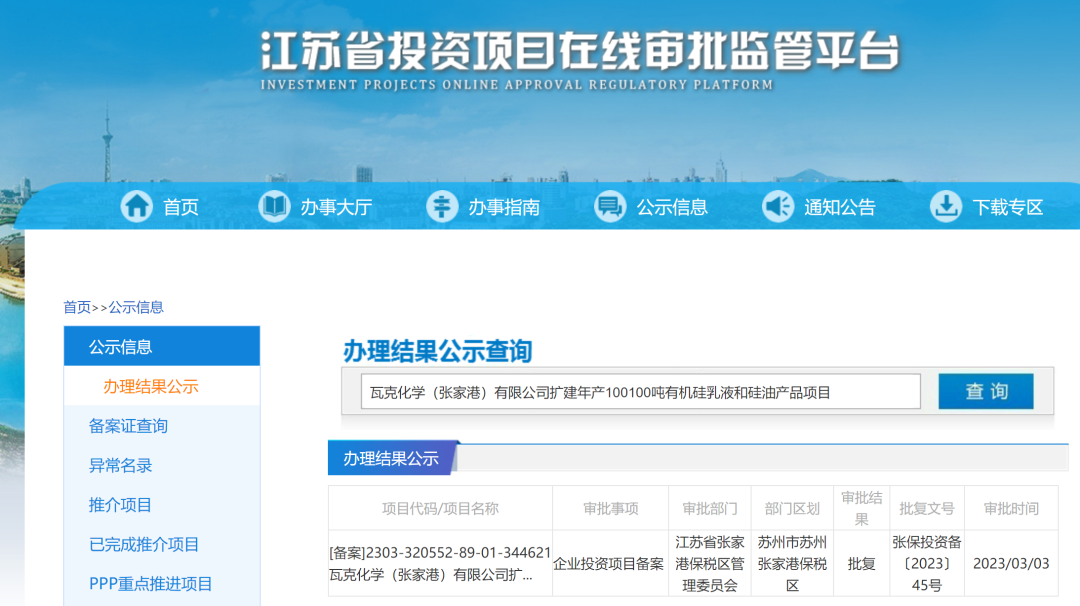This screenshot has height=606, width=1080.
Task: Click the download icon for 下载专区
Action: 946,207
